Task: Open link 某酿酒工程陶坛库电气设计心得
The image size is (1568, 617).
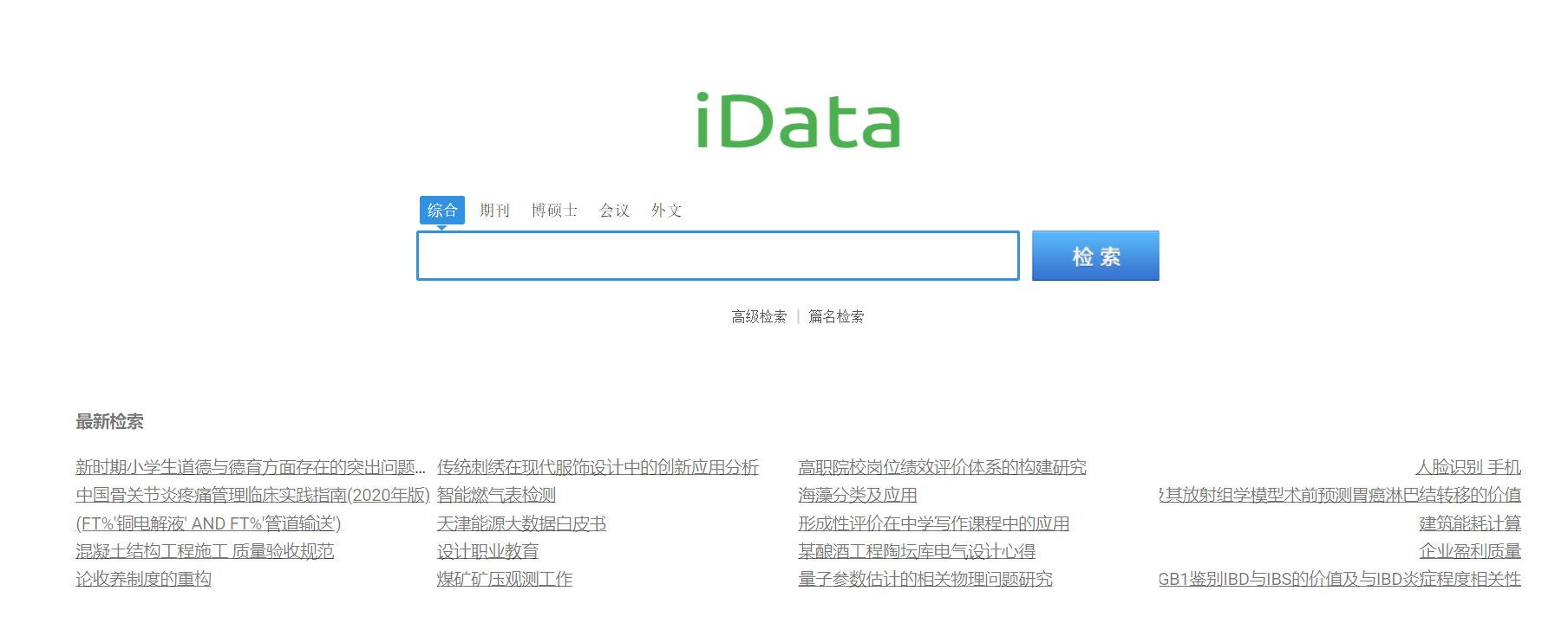Action: tap(917, 551)
